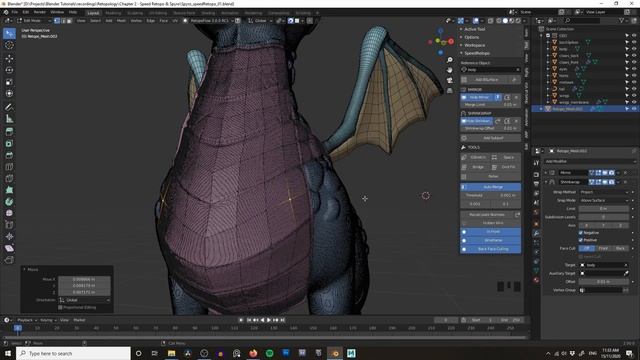Enable Proportional Editing checkbox in Move panel
The height and width of the screenshot is (360, 640).
[x=60, y=307]
